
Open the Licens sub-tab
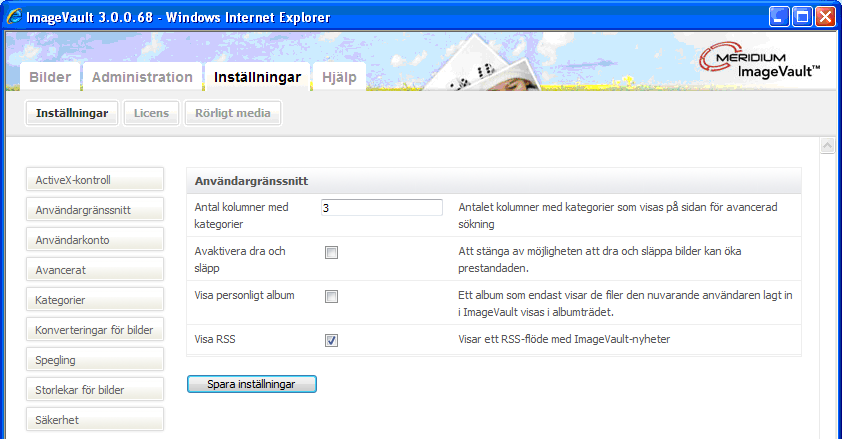pos(151,113)
